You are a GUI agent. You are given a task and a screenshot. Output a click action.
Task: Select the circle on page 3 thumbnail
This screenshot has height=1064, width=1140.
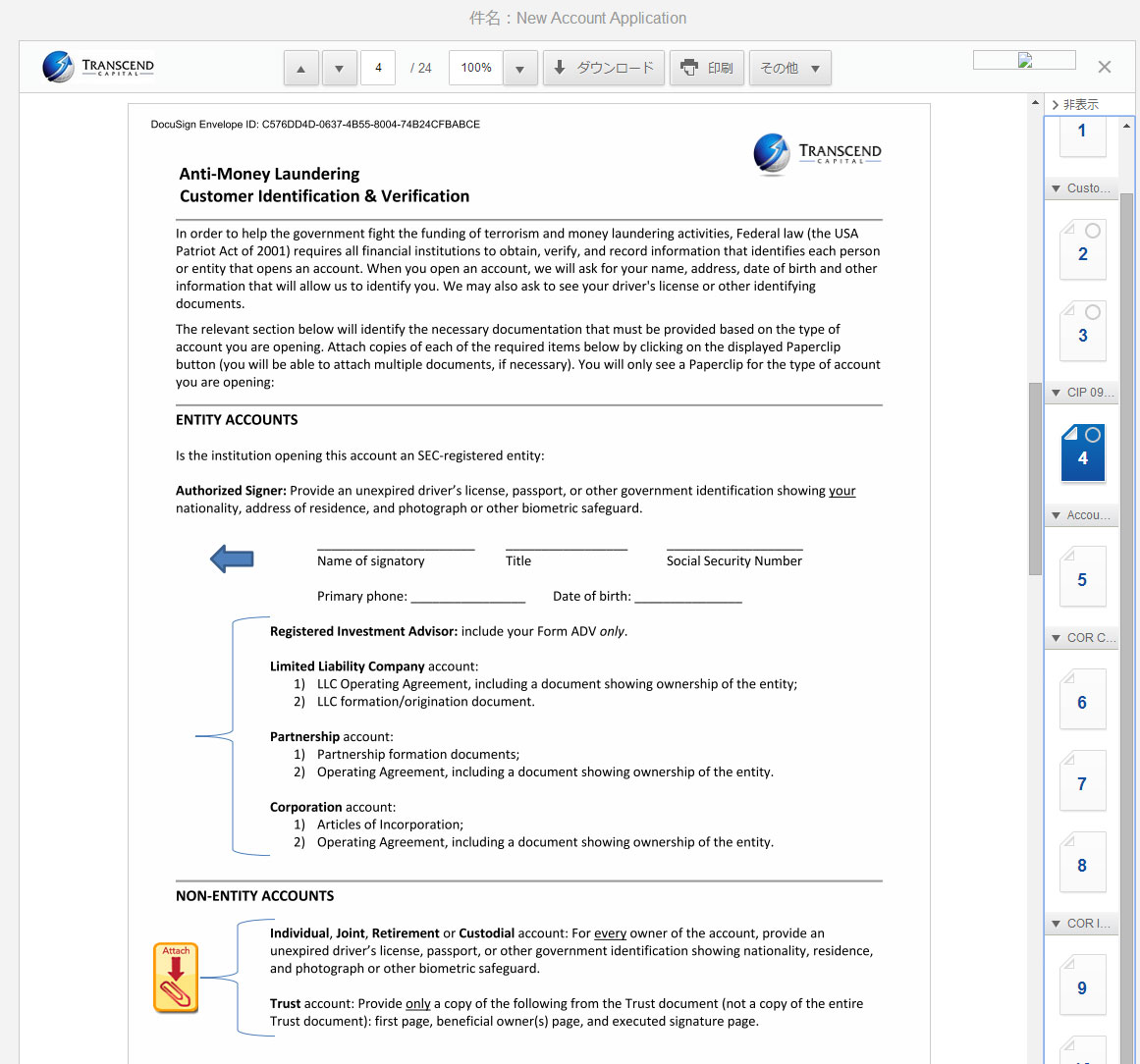(1093, 312)
